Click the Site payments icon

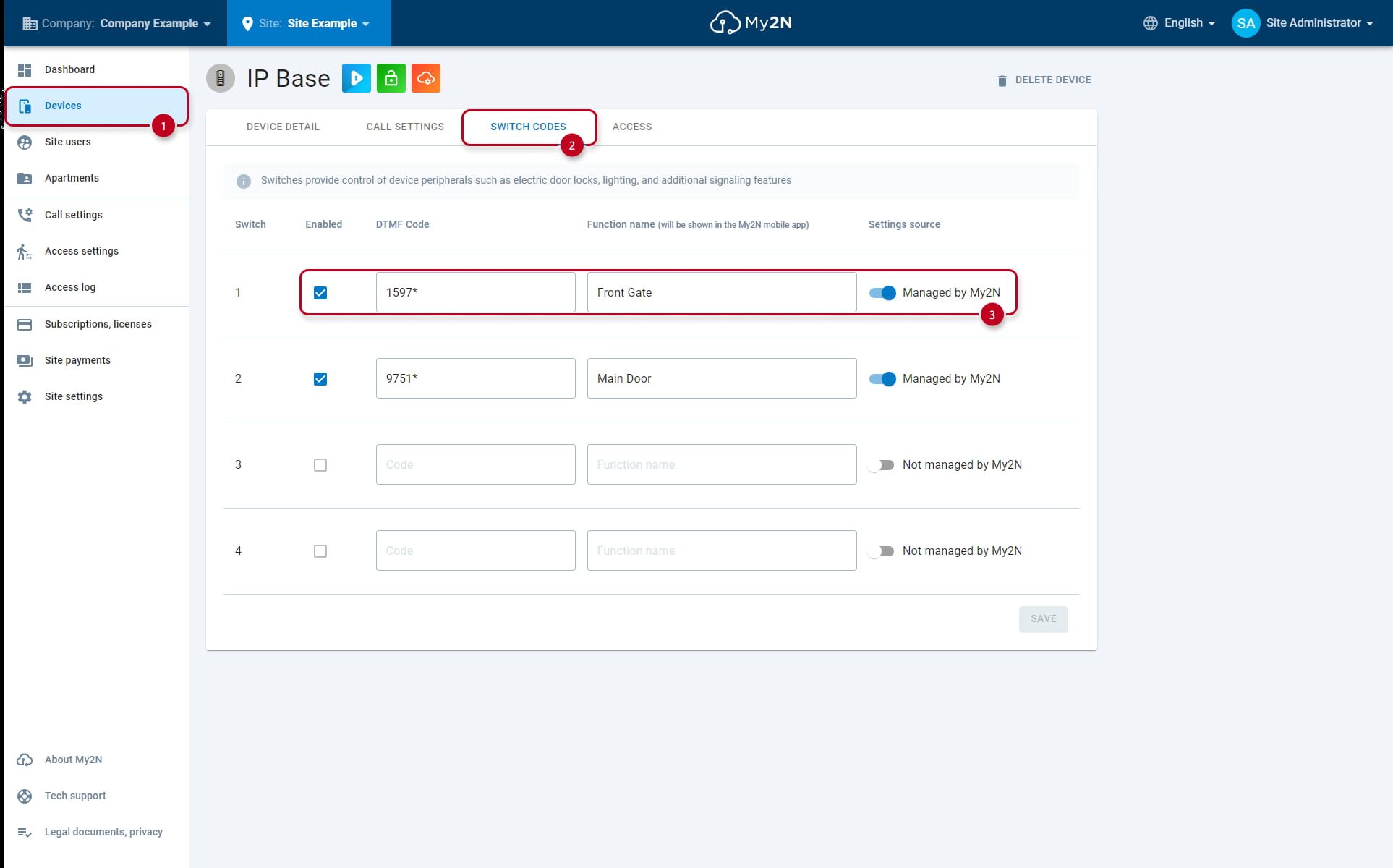25,360
